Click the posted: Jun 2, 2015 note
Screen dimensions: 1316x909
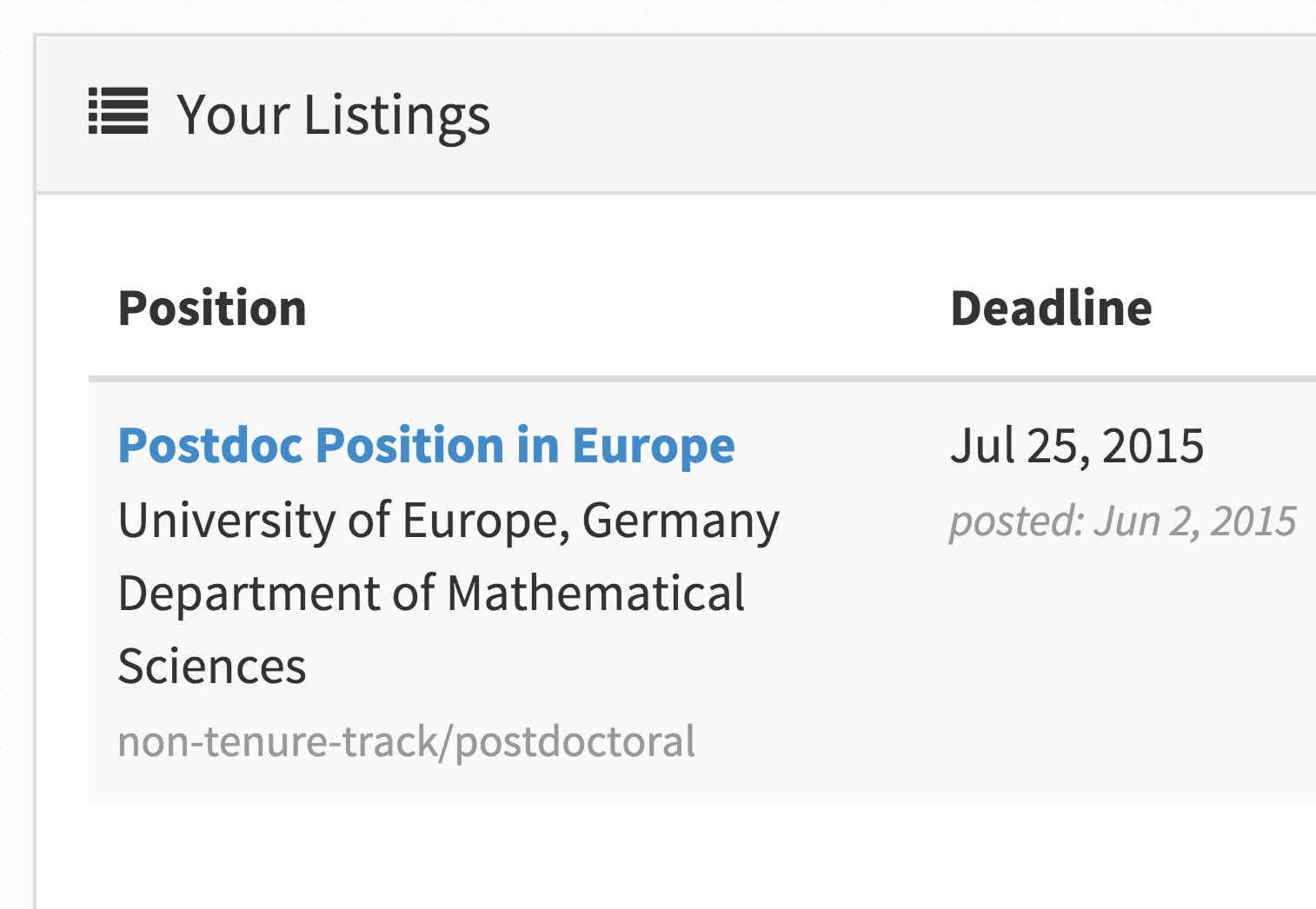point(1122,521)
